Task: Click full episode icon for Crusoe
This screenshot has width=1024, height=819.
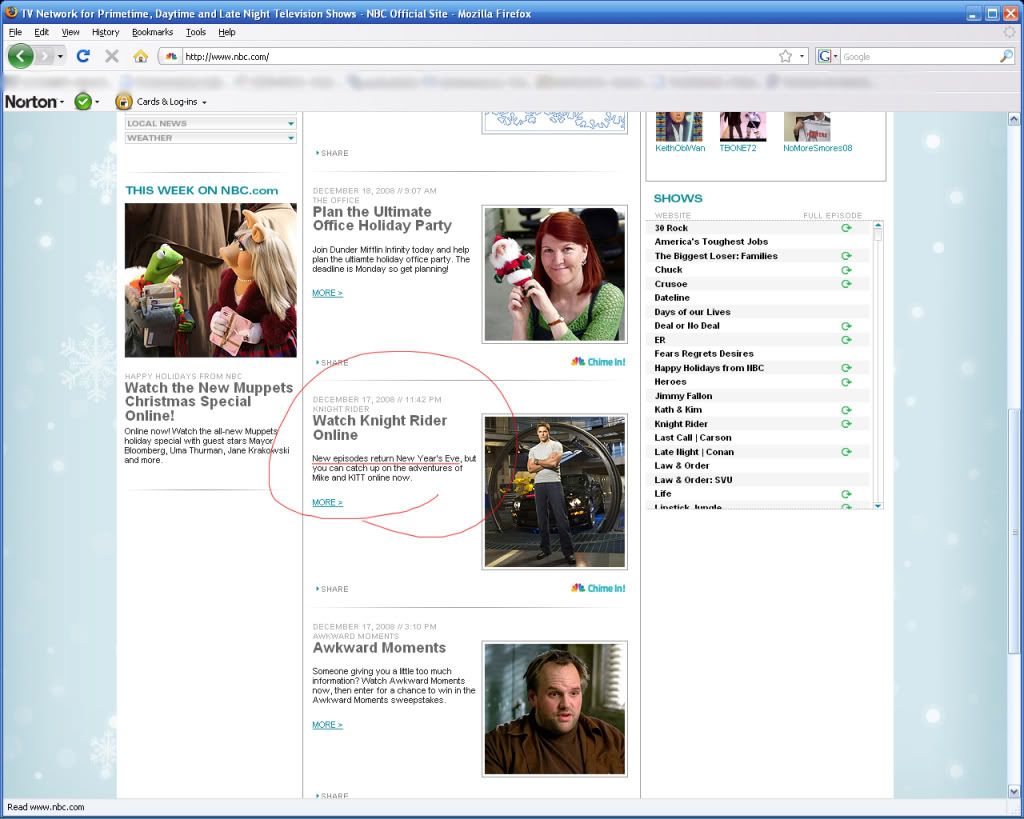Action: click(846, 284)
